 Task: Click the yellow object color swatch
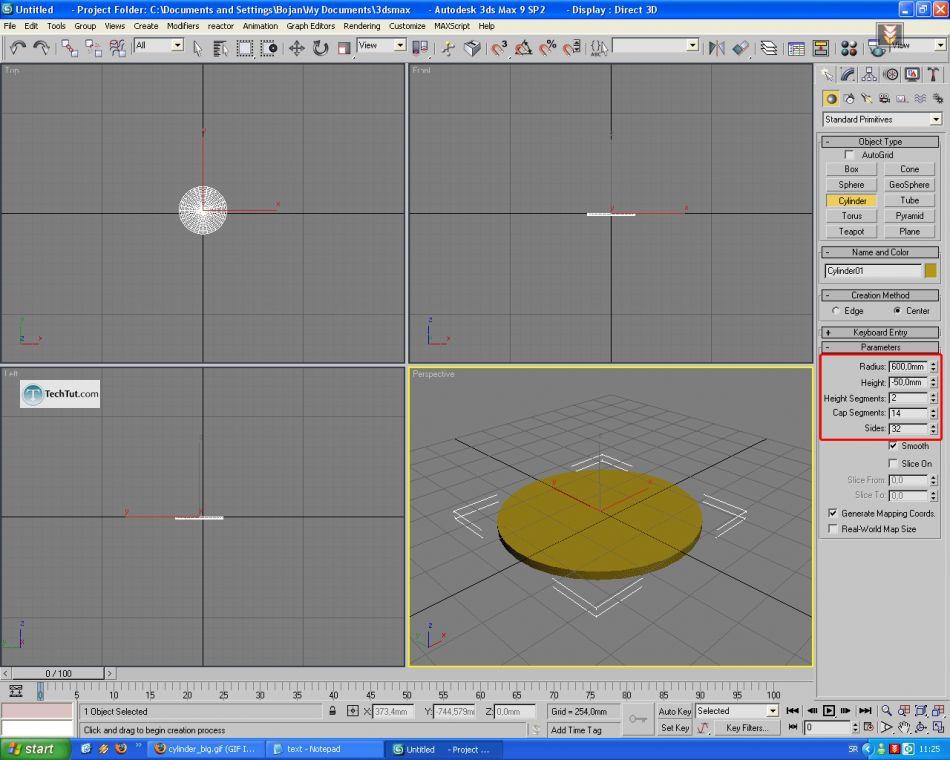(931, 270)
